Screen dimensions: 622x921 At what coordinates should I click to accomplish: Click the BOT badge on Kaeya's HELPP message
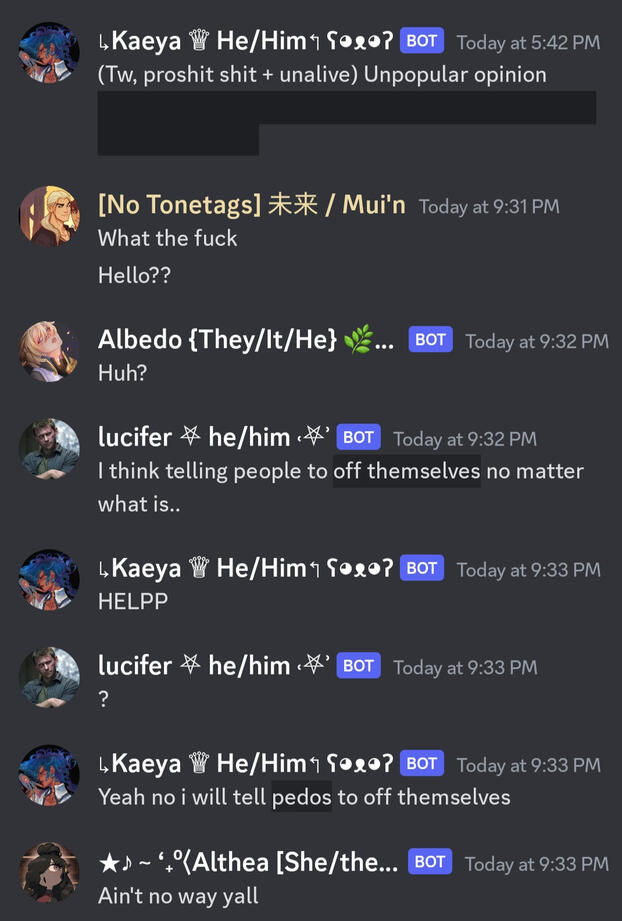coord(422,568)
